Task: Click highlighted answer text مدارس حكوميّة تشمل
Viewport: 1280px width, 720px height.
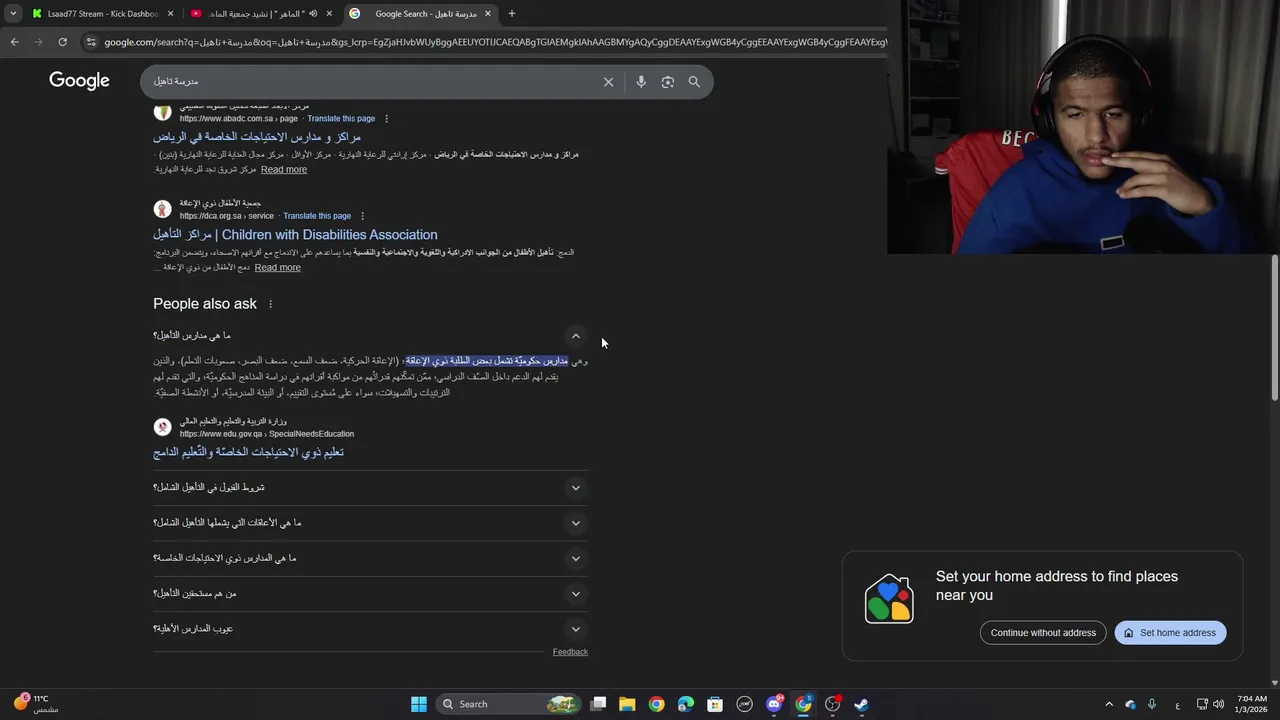Action: (487, 361)
